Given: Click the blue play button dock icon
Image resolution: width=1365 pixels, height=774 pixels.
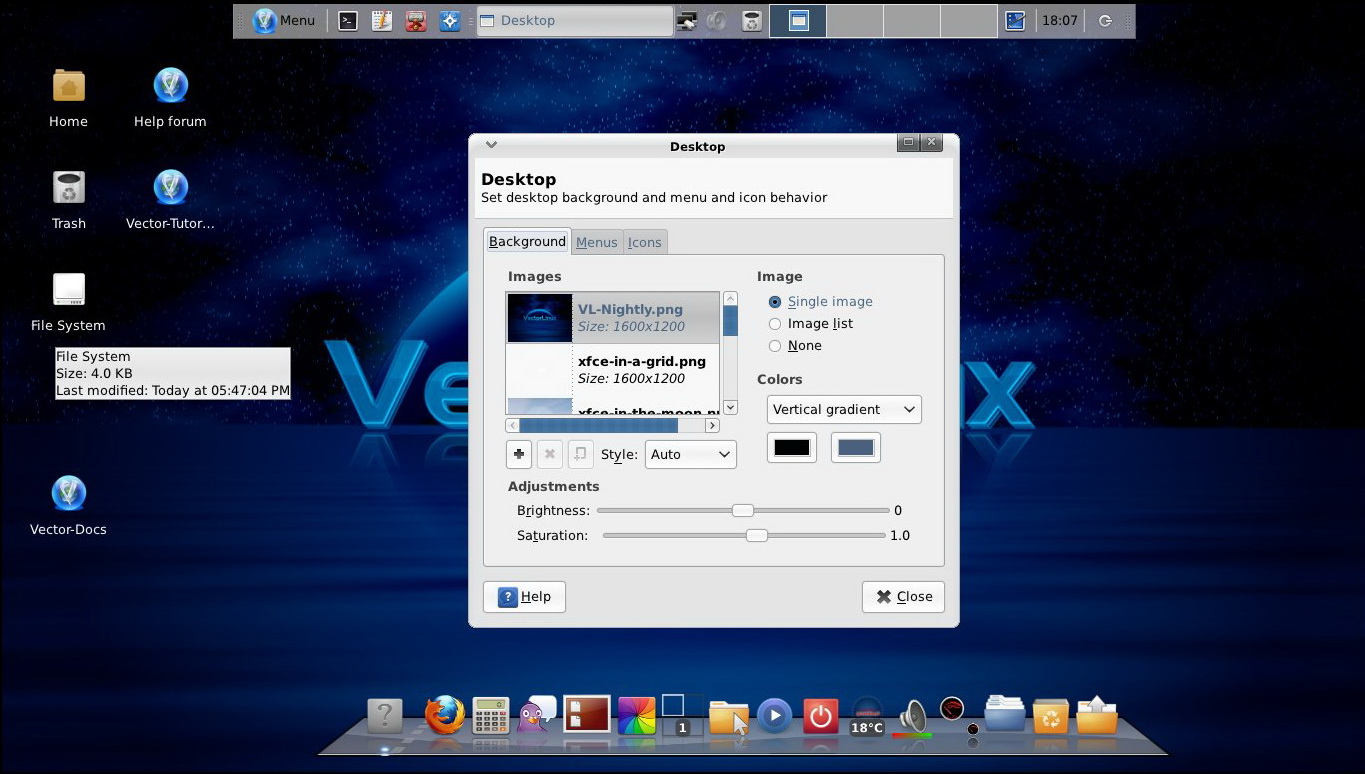Looking at the screenshot, I should point(774,715).
